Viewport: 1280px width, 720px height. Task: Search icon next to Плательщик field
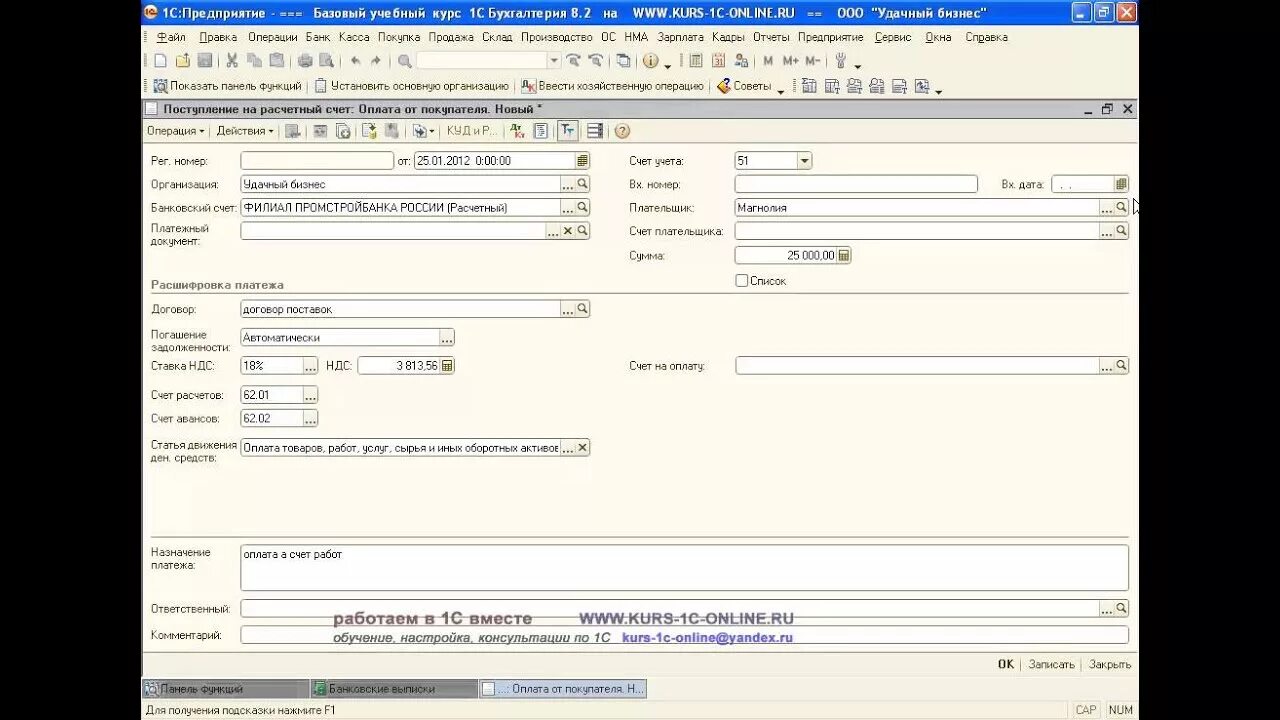point(1121,208)
